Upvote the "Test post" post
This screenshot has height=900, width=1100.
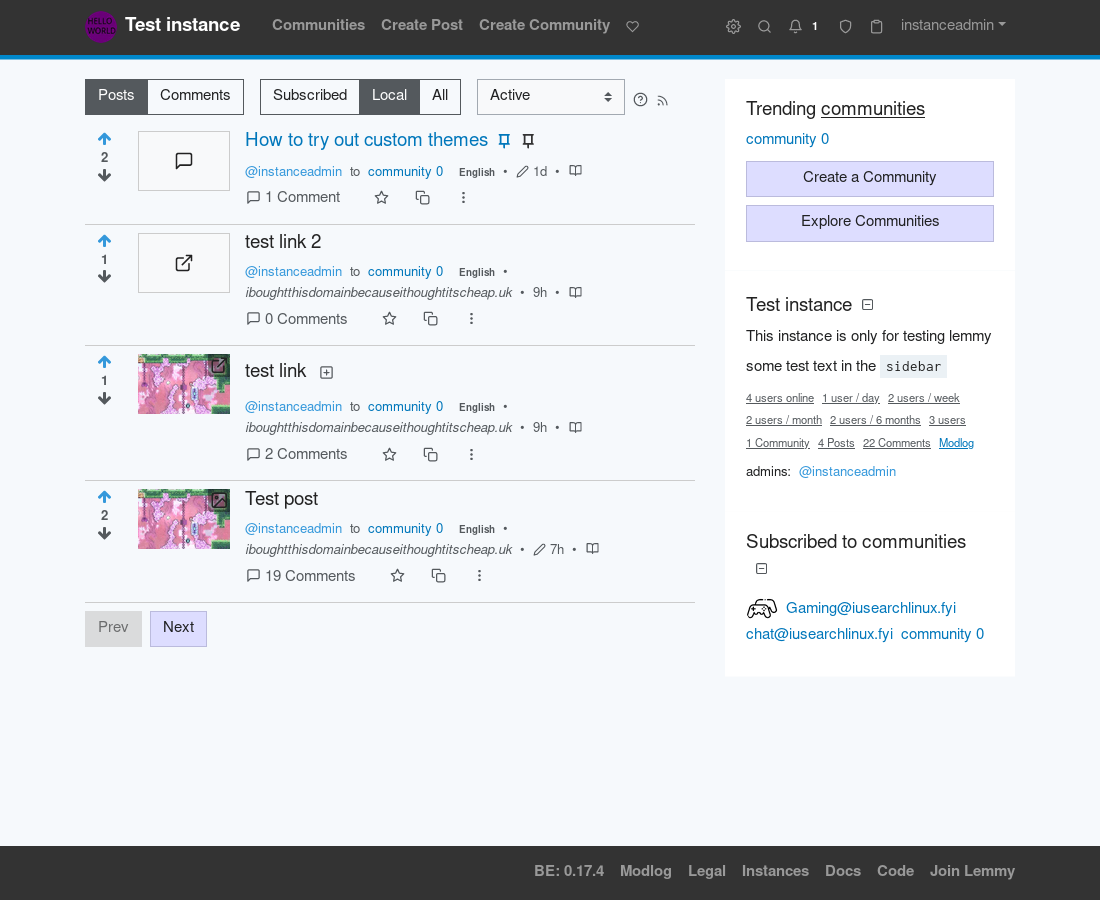click(x=104, y=497)
